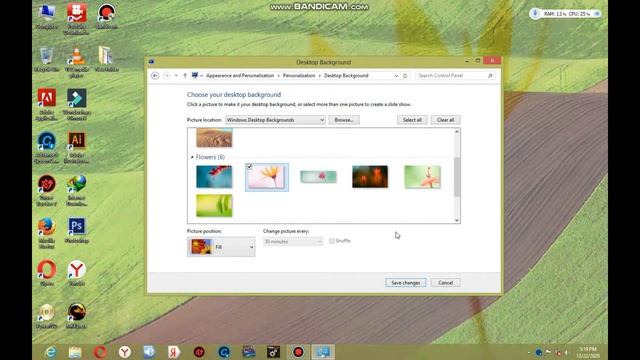
Task: Open Computer desktop icon
Action: (x=47, y=16)
